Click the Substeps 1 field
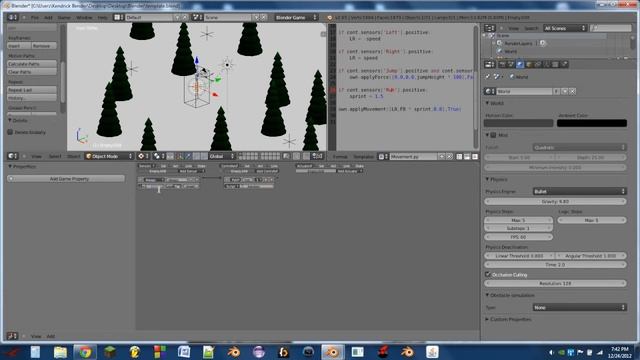 click(x=518, y=228)
